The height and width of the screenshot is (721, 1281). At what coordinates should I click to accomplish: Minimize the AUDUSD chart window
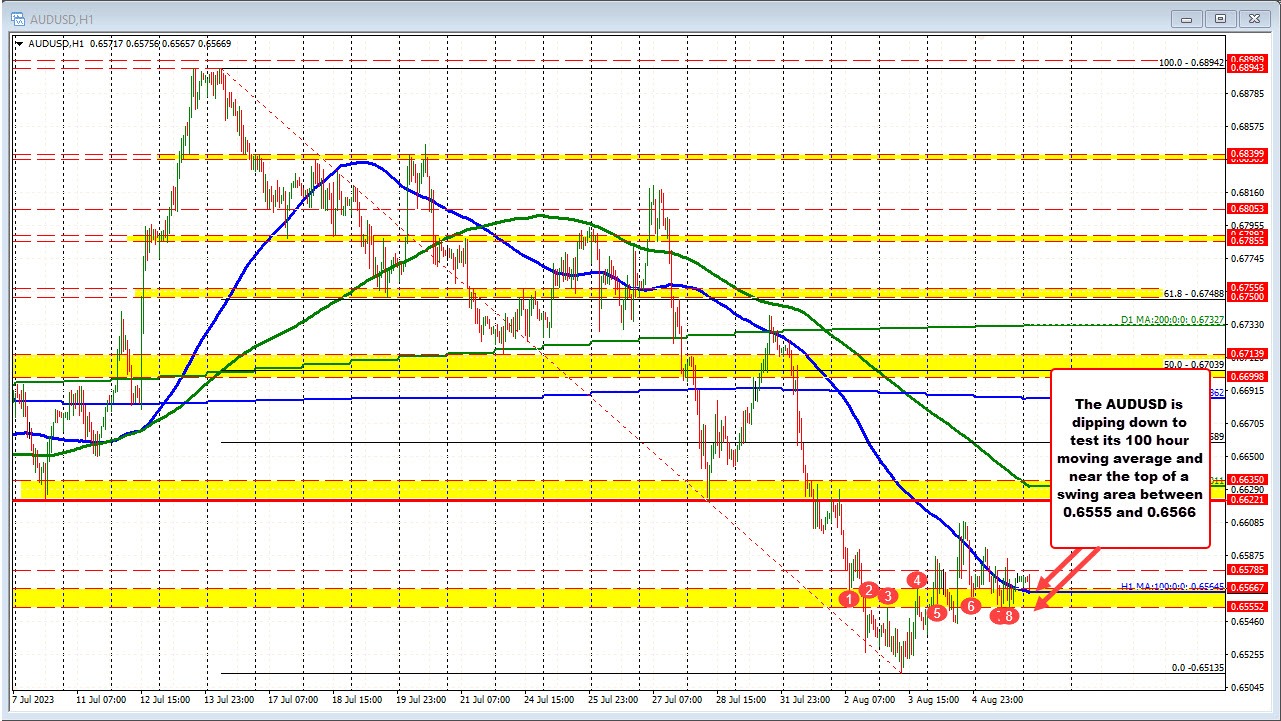(1190, 17)
